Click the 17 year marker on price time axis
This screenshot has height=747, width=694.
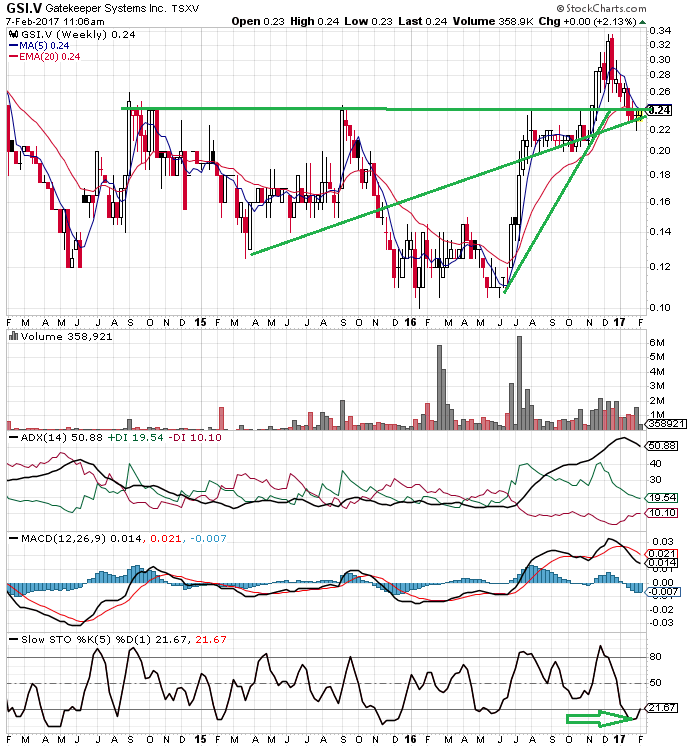(x=619, y=323)
